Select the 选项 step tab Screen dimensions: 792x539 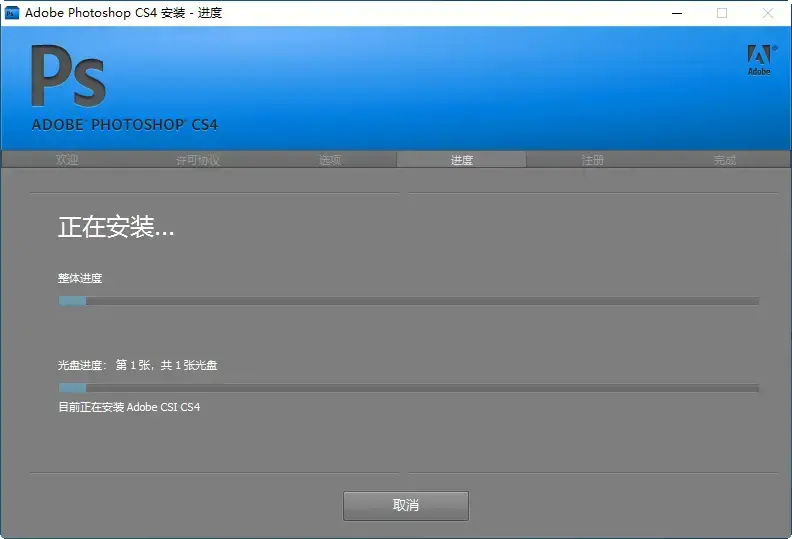330,160
